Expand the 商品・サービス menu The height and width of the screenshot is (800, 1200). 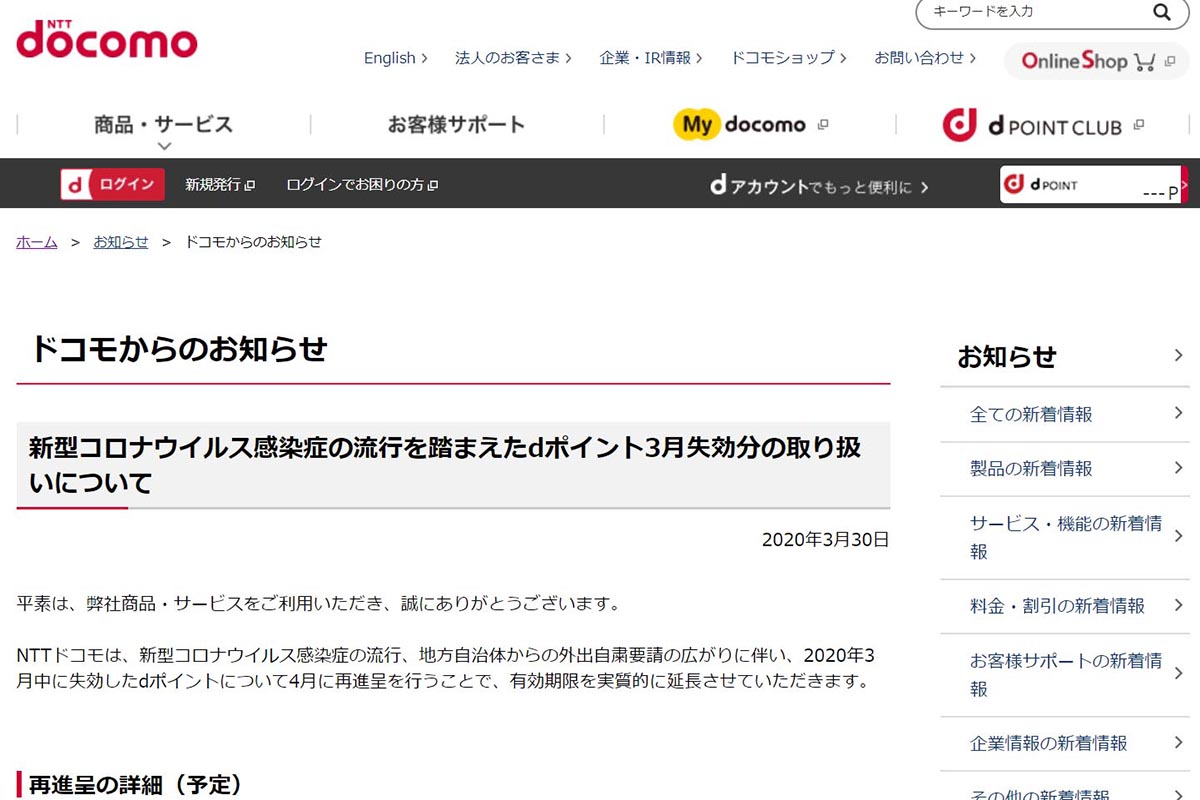point(163,126)
